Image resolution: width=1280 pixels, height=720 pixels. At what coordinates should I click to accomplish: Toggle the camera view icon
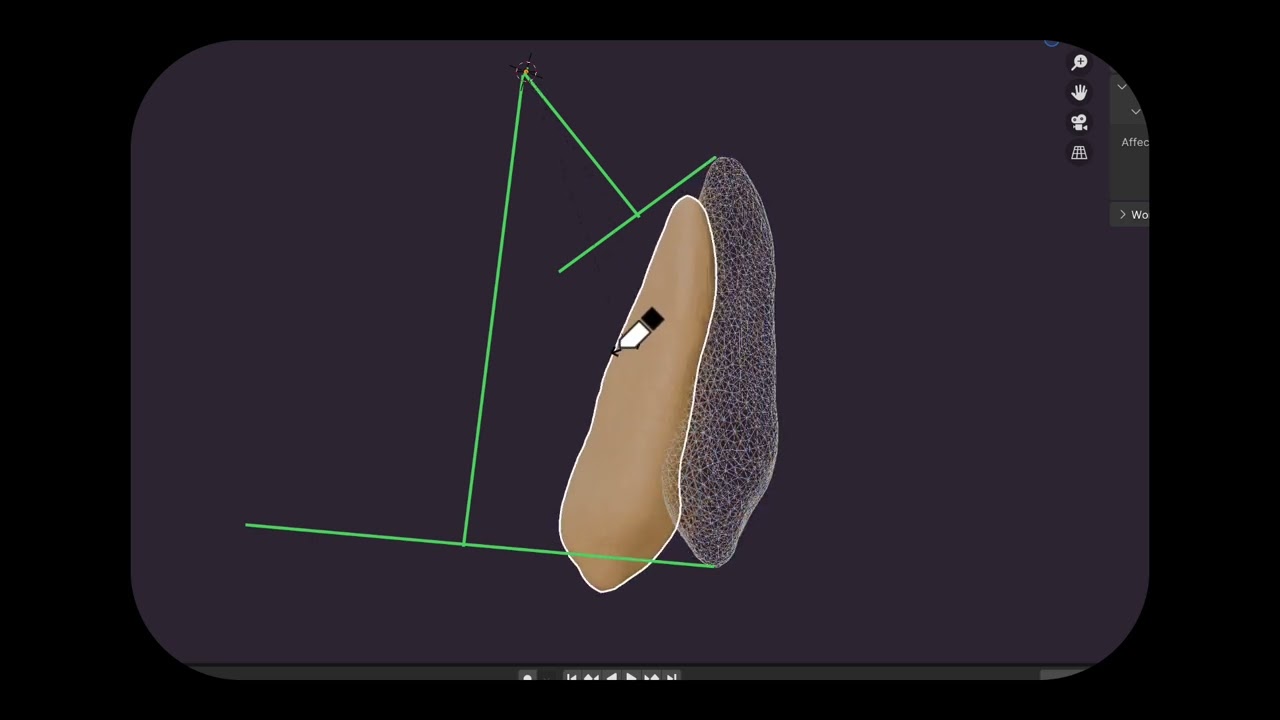tap(1079, 122)
